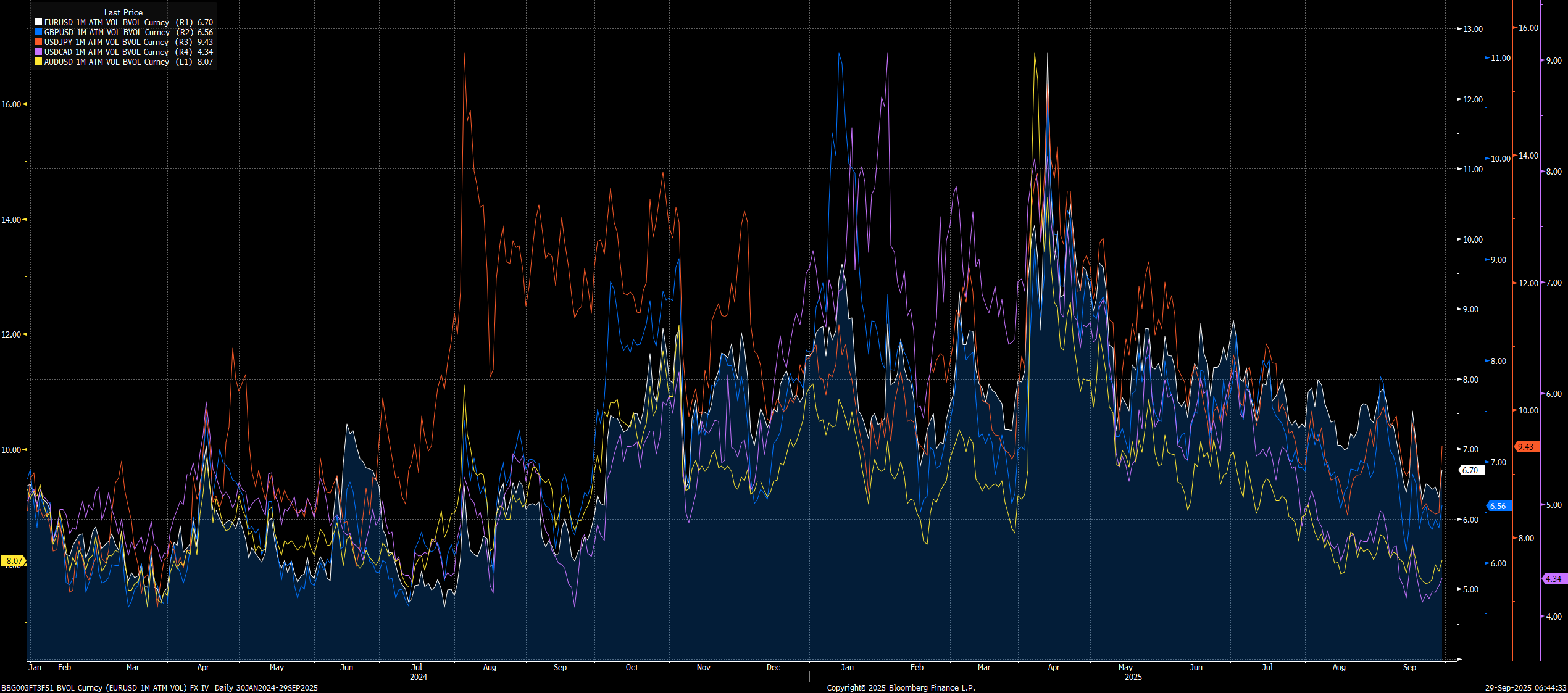Click the purple USDCAD legend color swatch
The height and width of the screenshot is (693, 1568).
pos(38,52)
